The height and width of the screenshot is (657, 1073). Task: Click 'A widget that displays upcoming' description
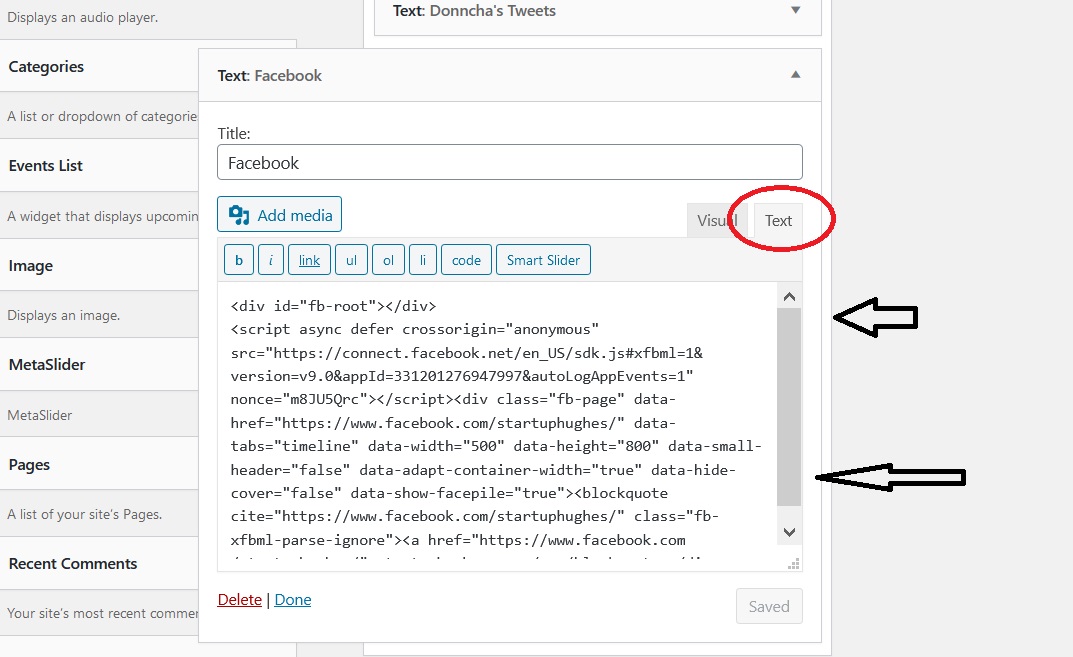(x=103, y=216)
